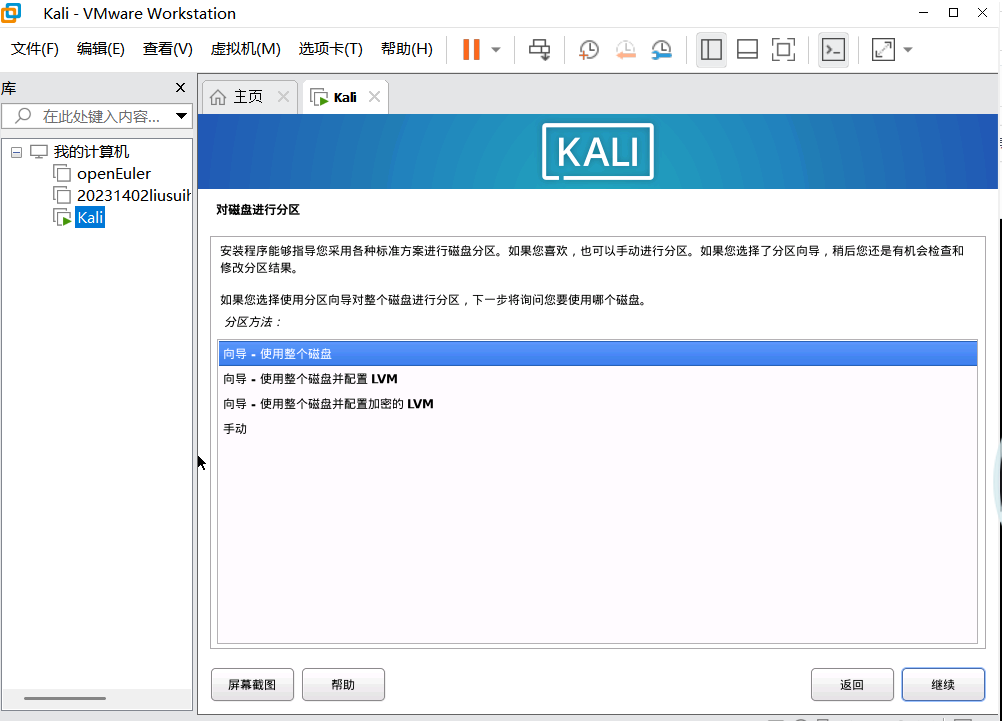Click the running Kali VM icon in tree
The image size is (1002, 721).
(62, 217)
